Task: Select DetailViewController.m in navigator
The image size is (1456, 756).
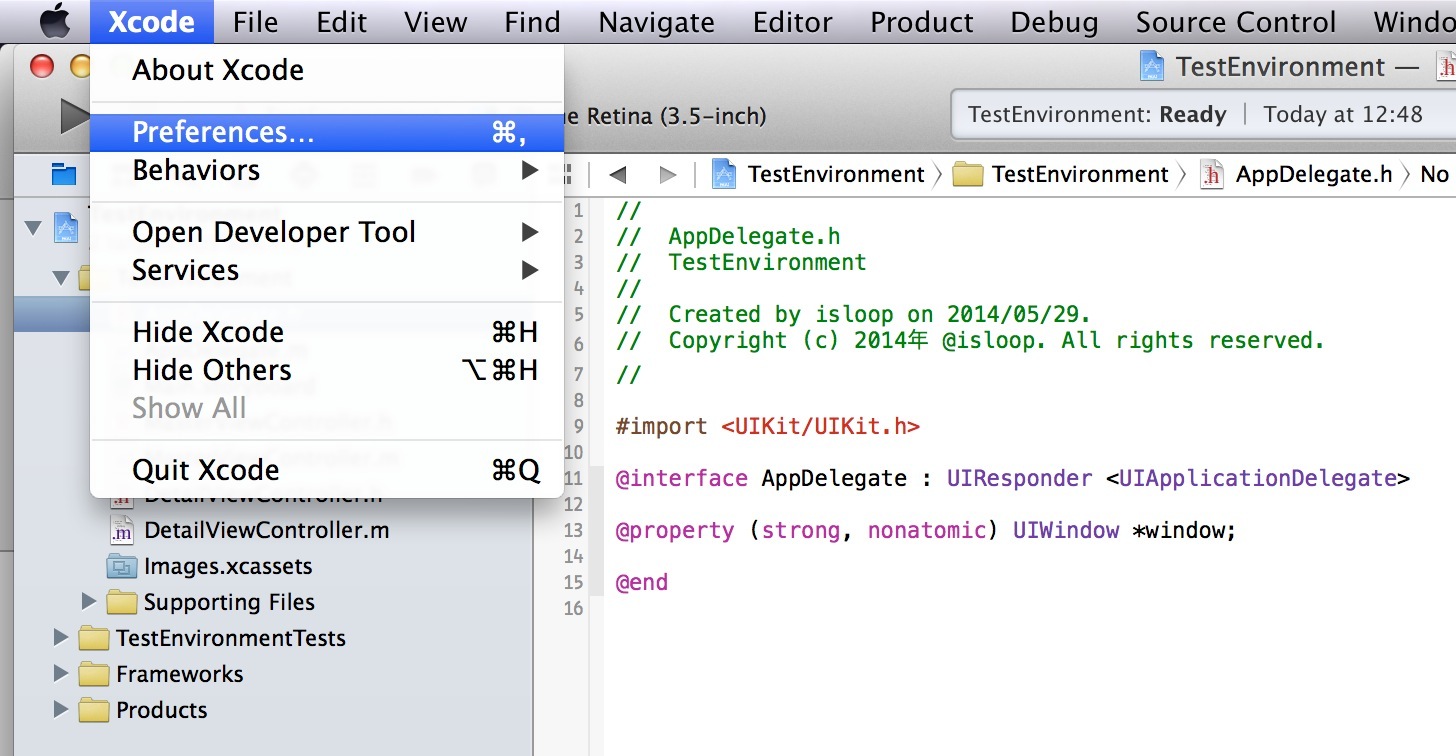Action: (x=267, y=530)
